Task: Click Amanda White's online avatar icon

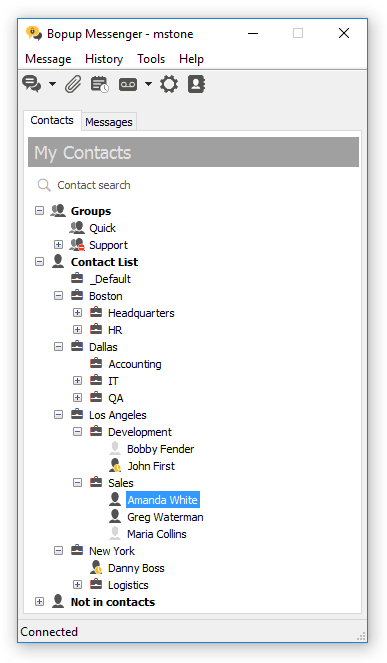Action: coord(115,499)
